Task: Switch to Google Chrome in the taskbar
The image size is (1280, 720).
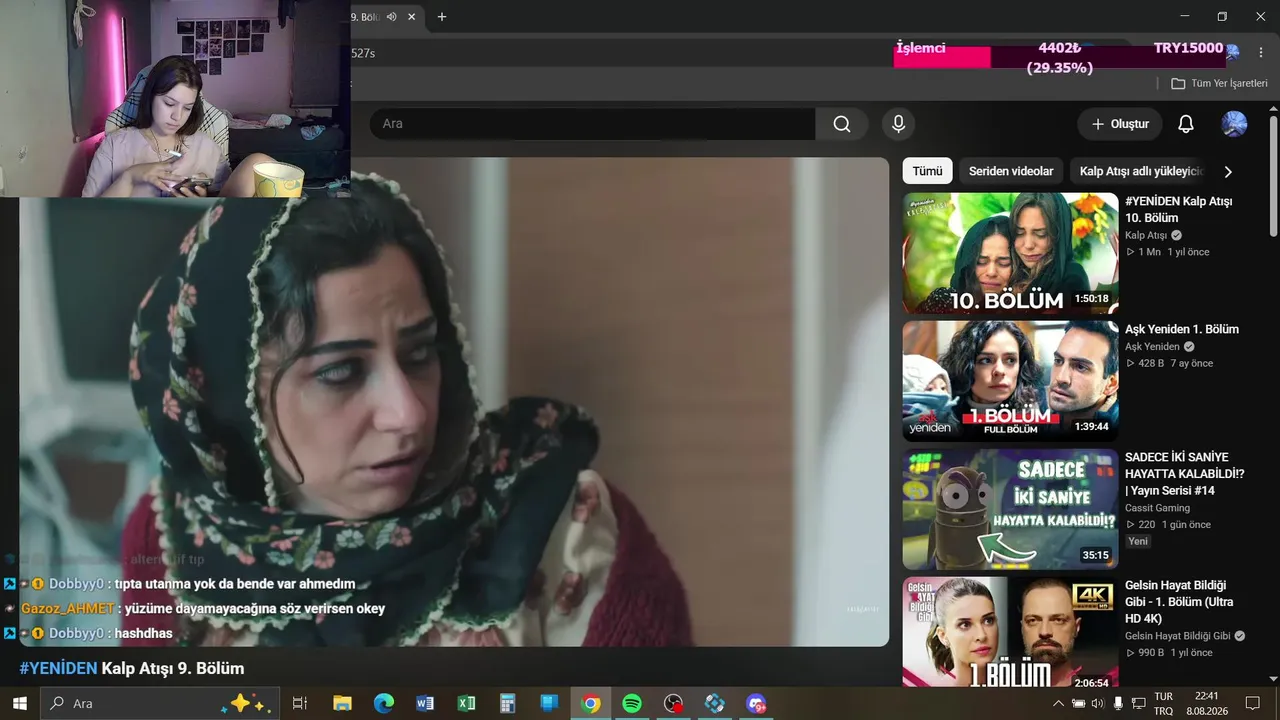Action: click(x=591, y=703)
